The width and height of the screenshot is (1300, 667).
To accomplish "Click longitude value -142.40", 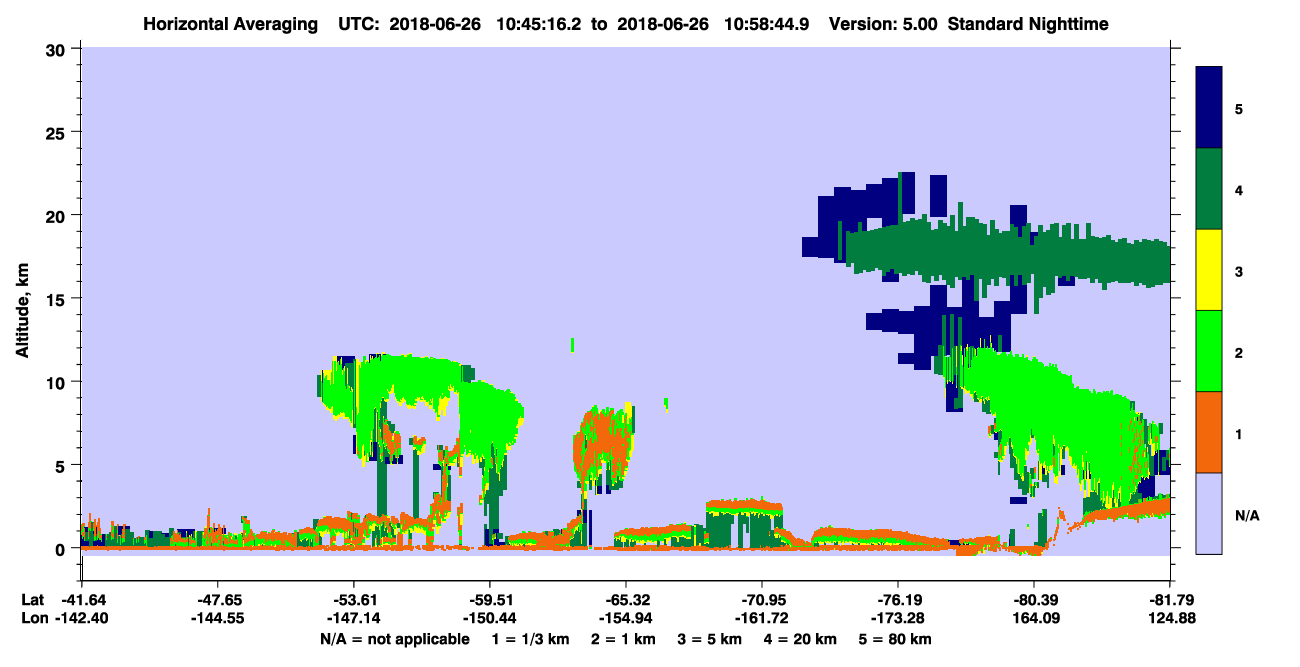I will pyautogui.click(x=81, y=619).
